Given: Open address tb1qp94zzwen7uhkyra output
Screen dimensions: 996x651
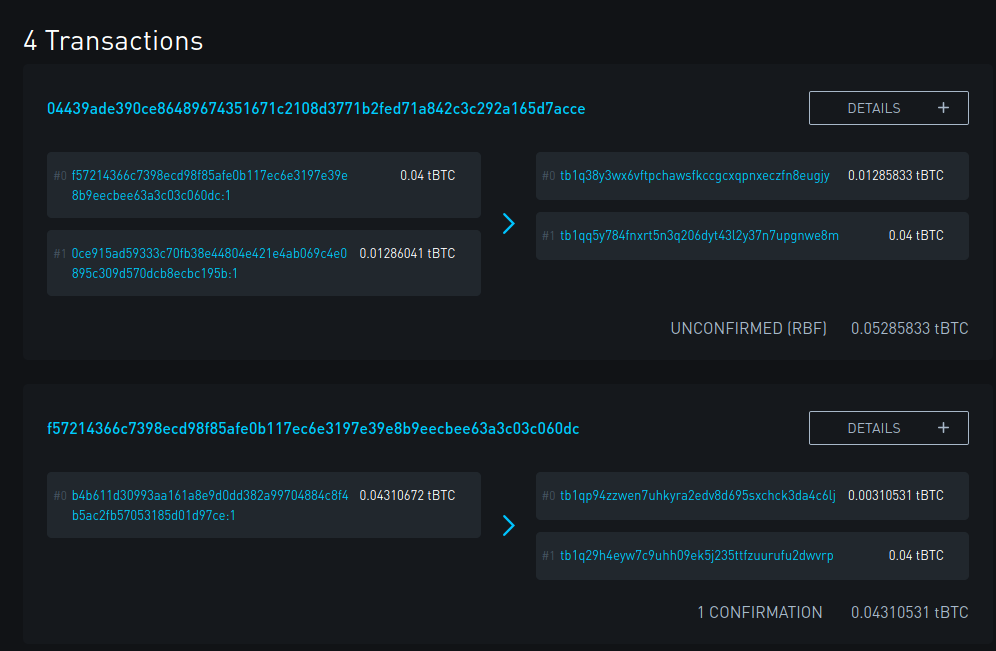Looking at the screenshot, I should coord(697,495).
